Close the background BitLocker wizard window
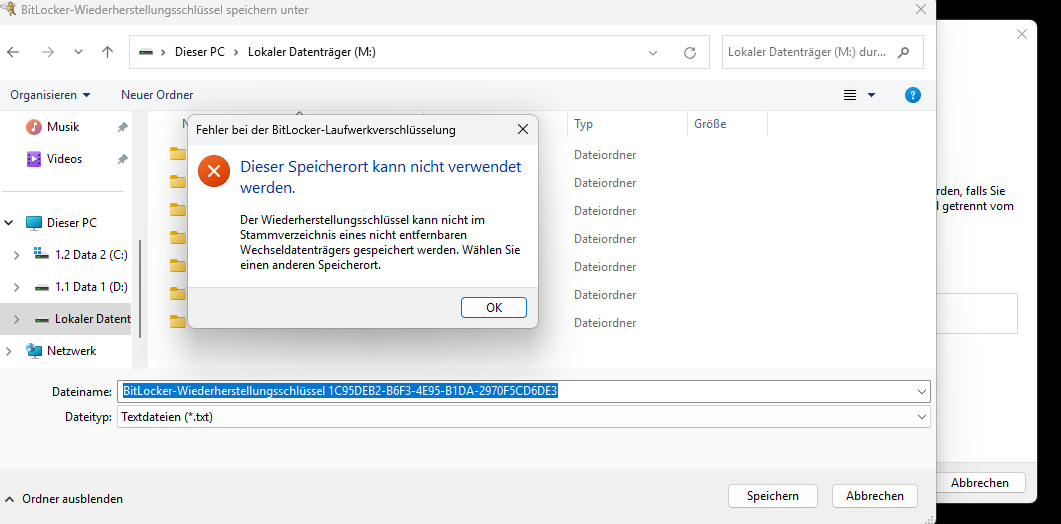This screenshot has height=524, width=1061. [x=1022, y=34]
